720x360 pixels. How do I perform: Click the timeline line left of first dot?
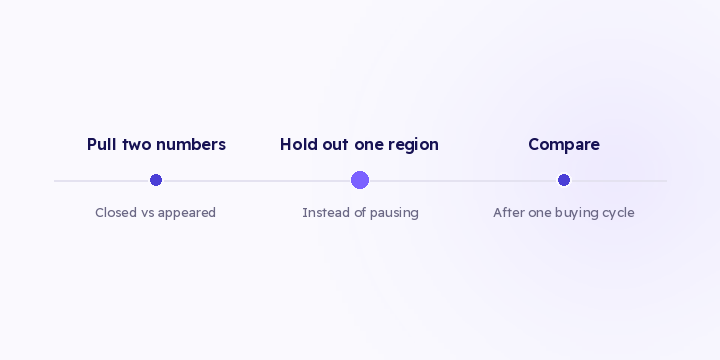pos(101,181)
